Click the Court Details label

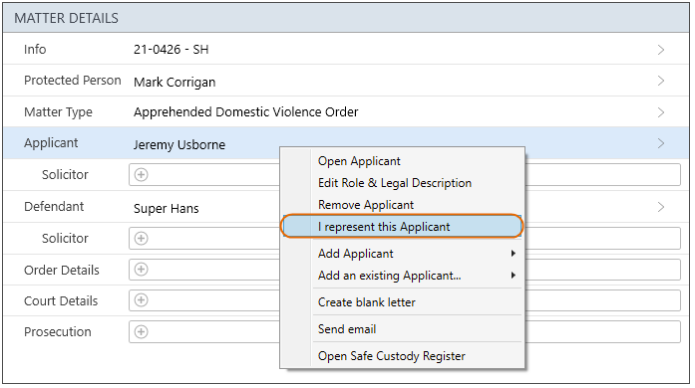[x=61, y=301]
